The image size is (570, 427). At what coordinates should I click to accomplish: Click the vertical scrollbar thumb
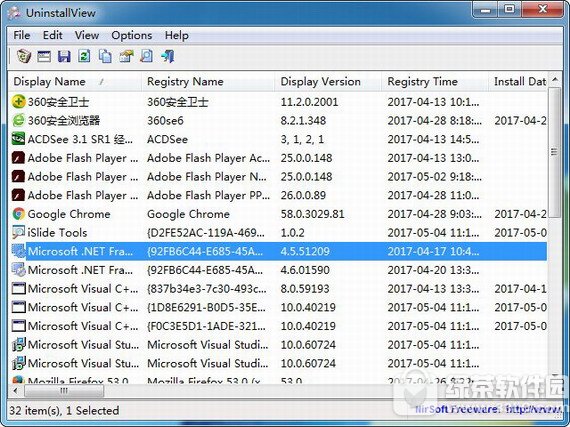555,152
